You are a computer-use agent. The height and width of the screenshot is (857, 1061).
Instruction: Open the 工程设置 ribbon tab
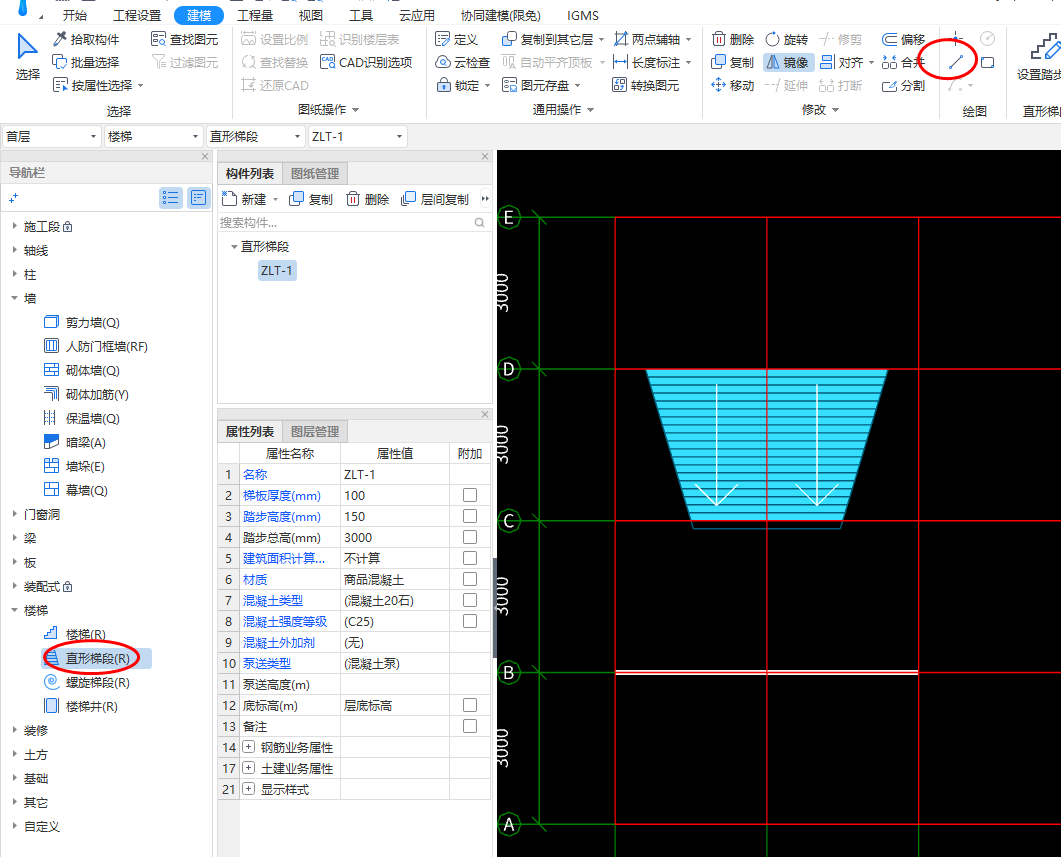(x=137, y=15)
